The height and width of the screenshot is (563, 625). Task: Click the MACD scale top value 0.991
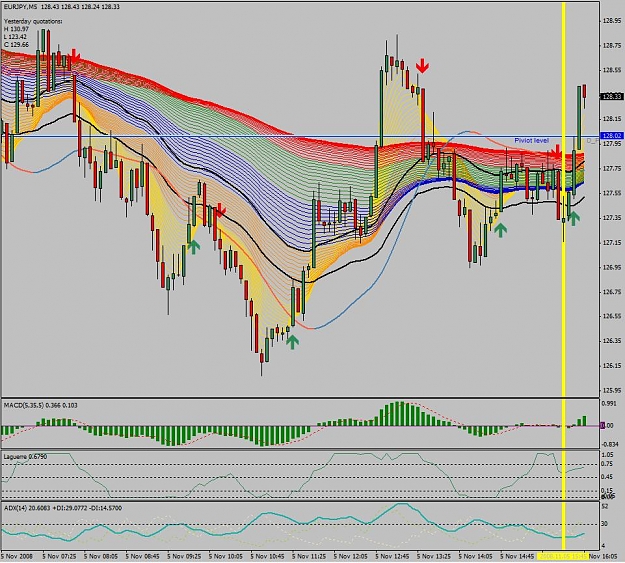609,404
